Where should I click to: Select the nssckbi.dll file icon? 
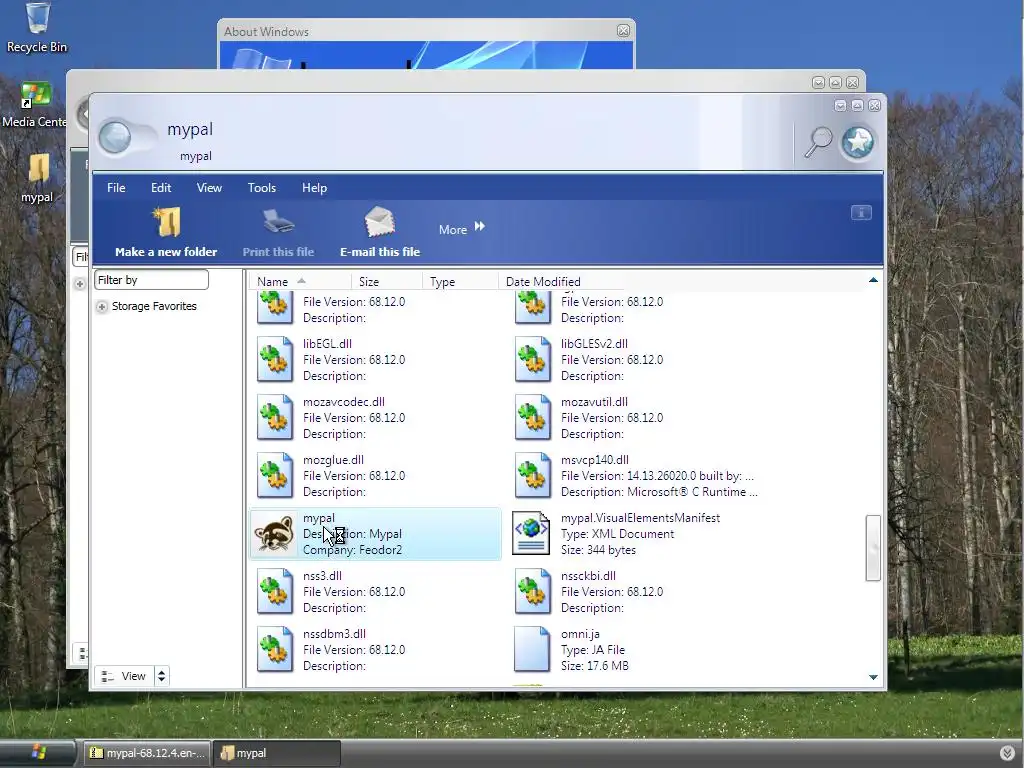click(532, 592)
